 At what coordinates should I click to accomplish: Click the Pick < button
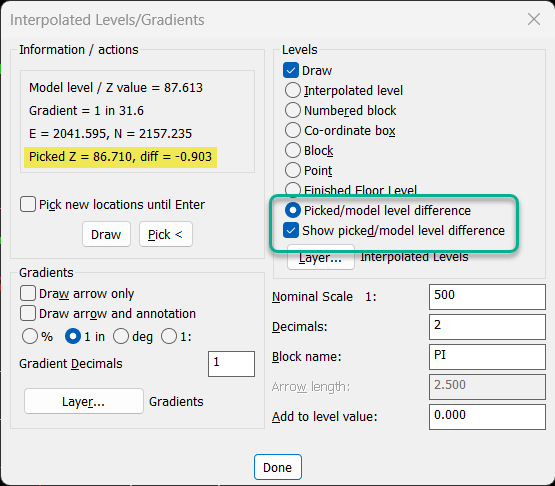[166, 234]
